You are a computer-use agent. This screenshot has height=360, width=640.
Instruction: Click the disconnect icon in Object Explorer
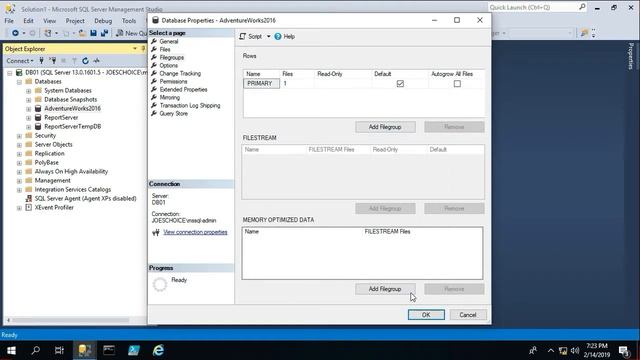point(53,61)
